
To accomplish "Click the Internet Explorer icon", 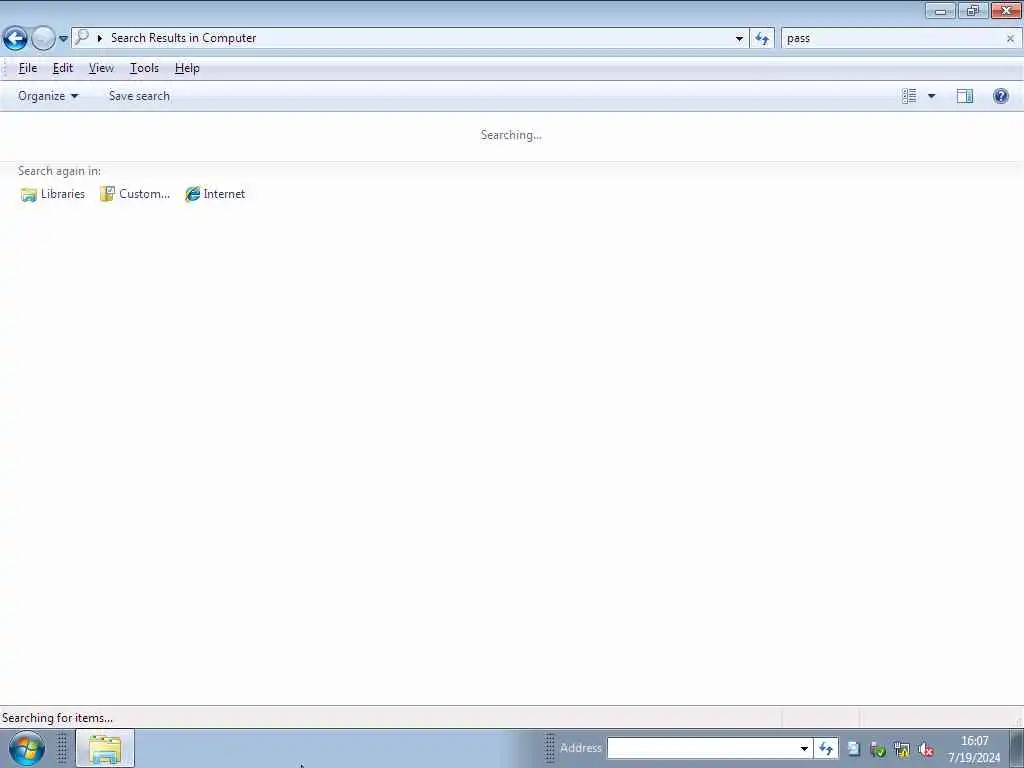I will click(x=193, y=194).
